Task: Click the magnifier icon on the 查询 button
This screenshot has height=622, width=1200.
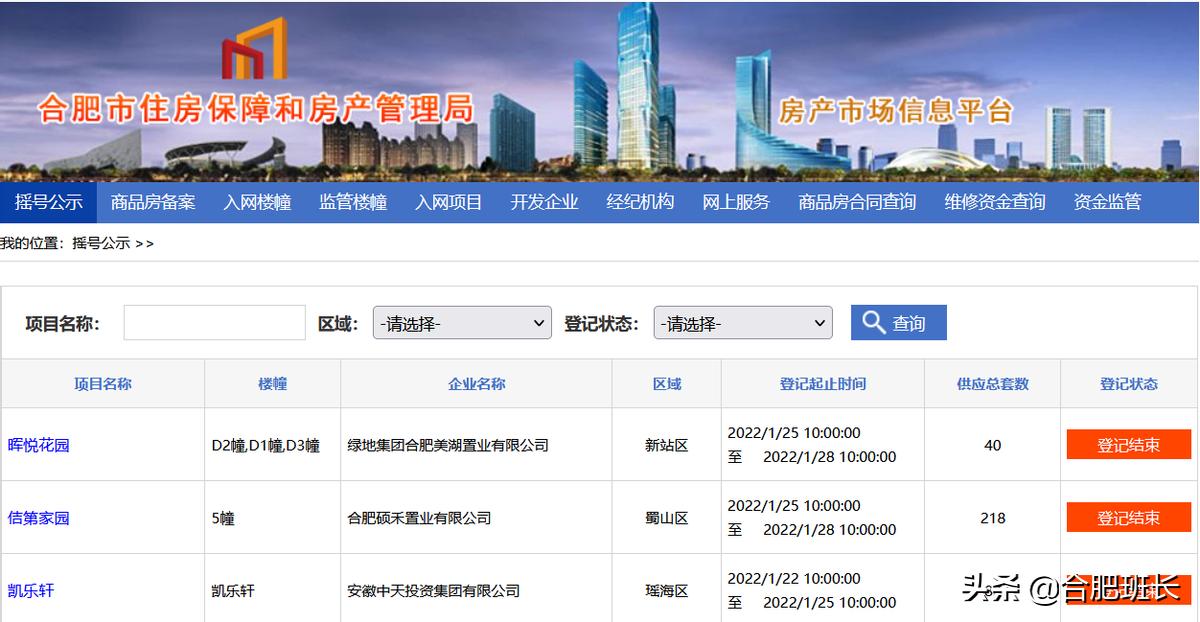Action: tap(872, 322)
